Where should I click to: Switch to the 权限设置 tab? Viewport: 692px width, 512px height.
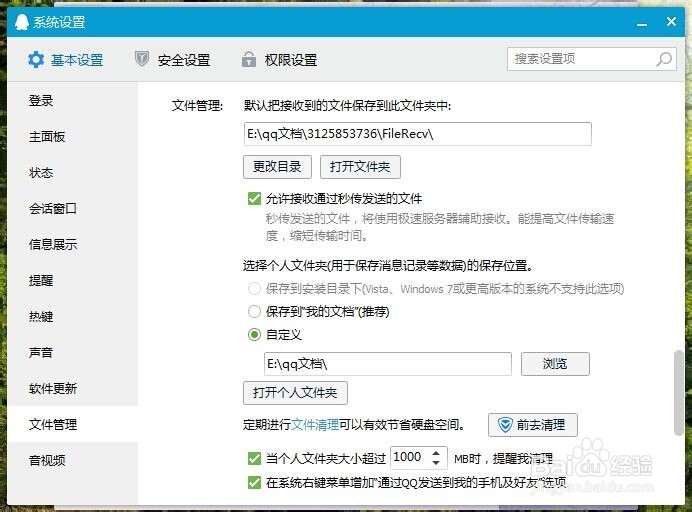point(279,60)
